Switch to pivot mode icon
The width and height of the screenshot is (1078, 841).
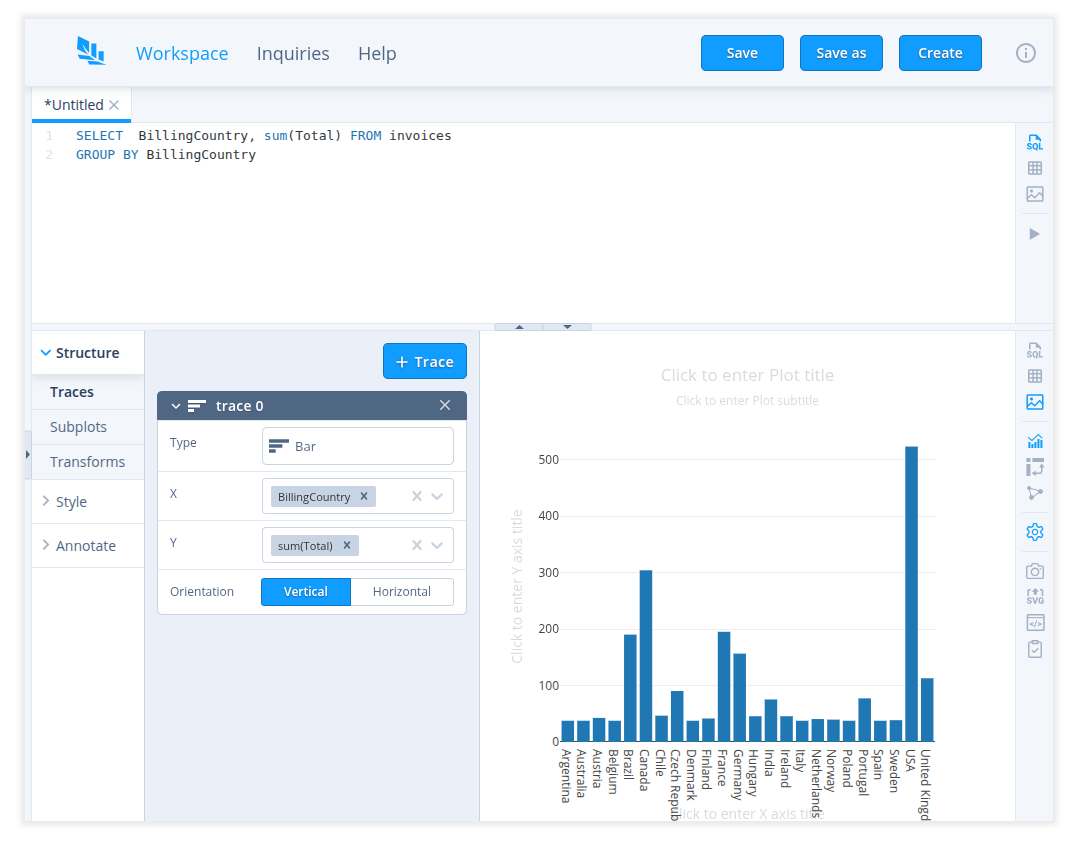tap(1034, 467)
